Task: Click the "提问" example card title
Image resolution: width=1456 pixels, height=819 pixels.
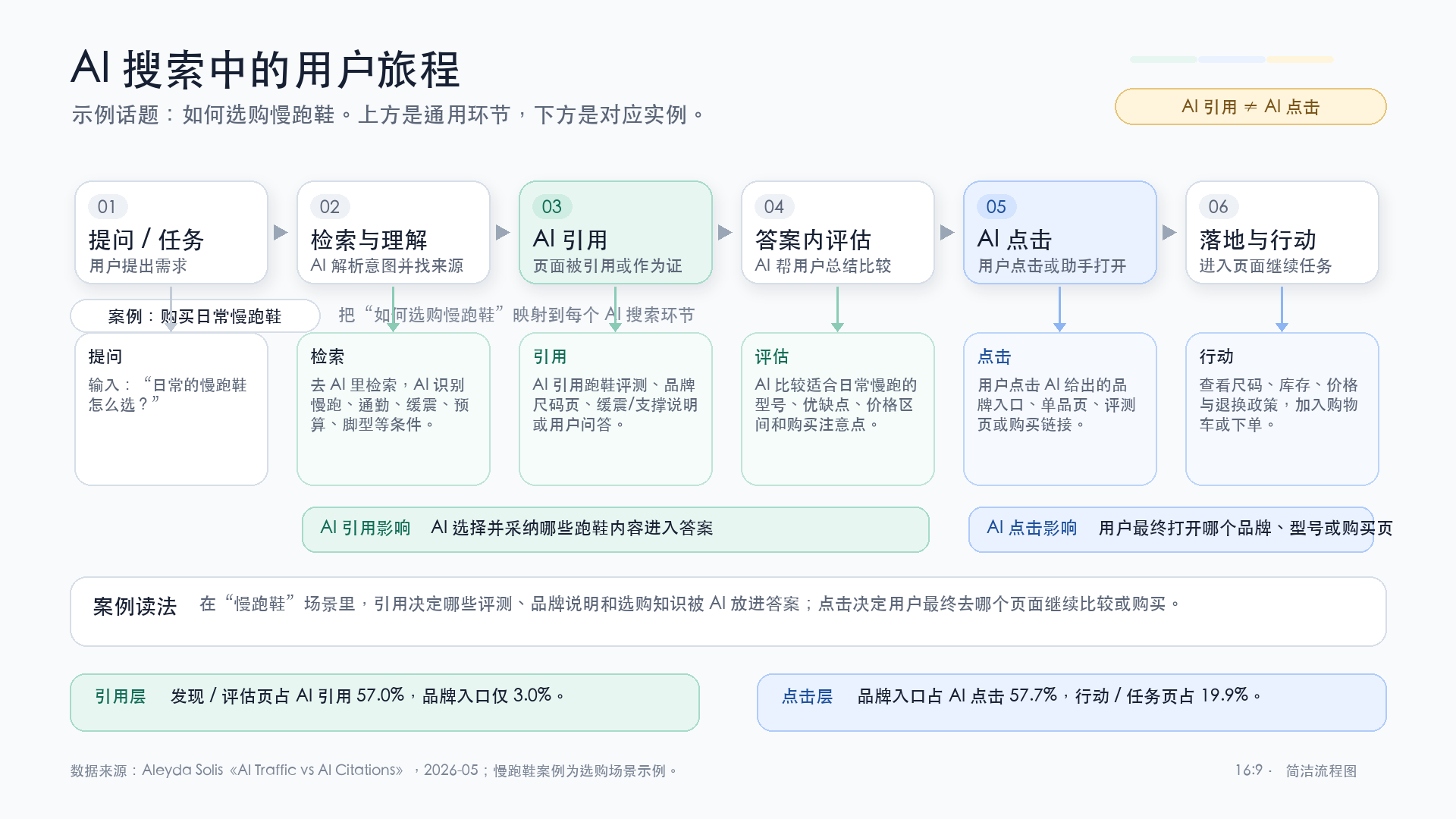Action: [105, 356]
